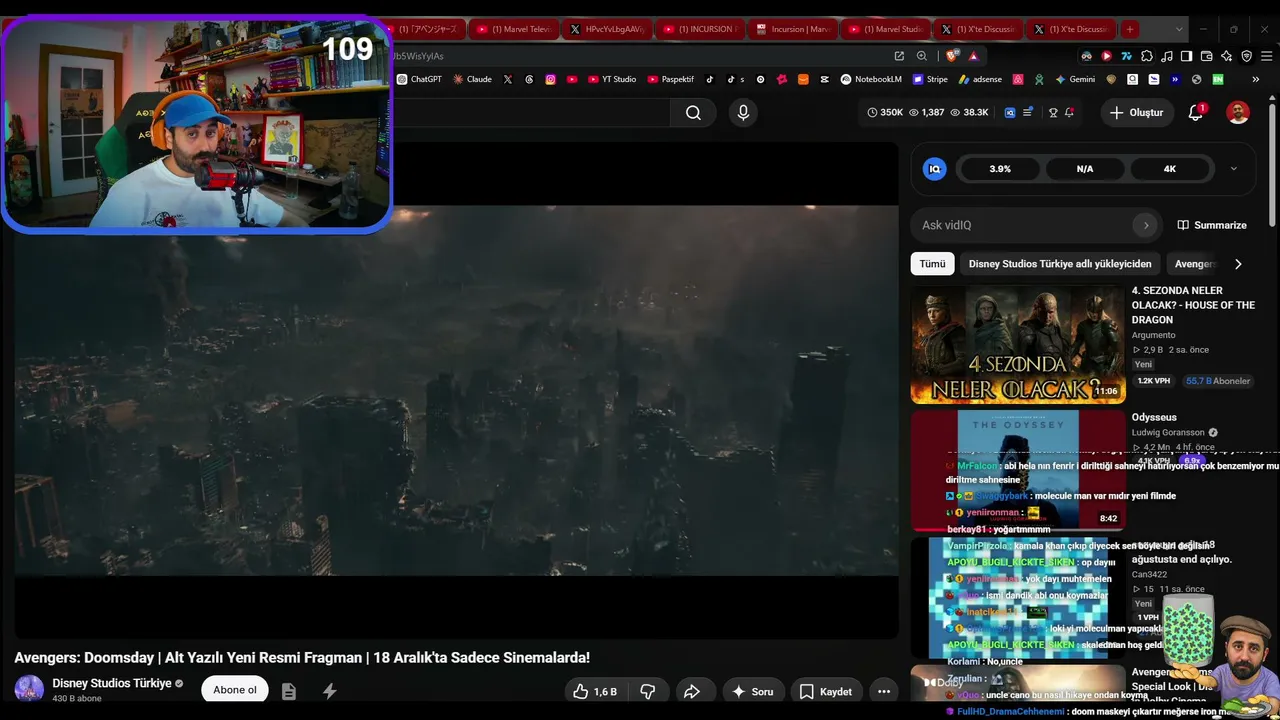Open the NotebookLM bookmark
Screen dimensions: 1280x720
[x=871, y=79]
